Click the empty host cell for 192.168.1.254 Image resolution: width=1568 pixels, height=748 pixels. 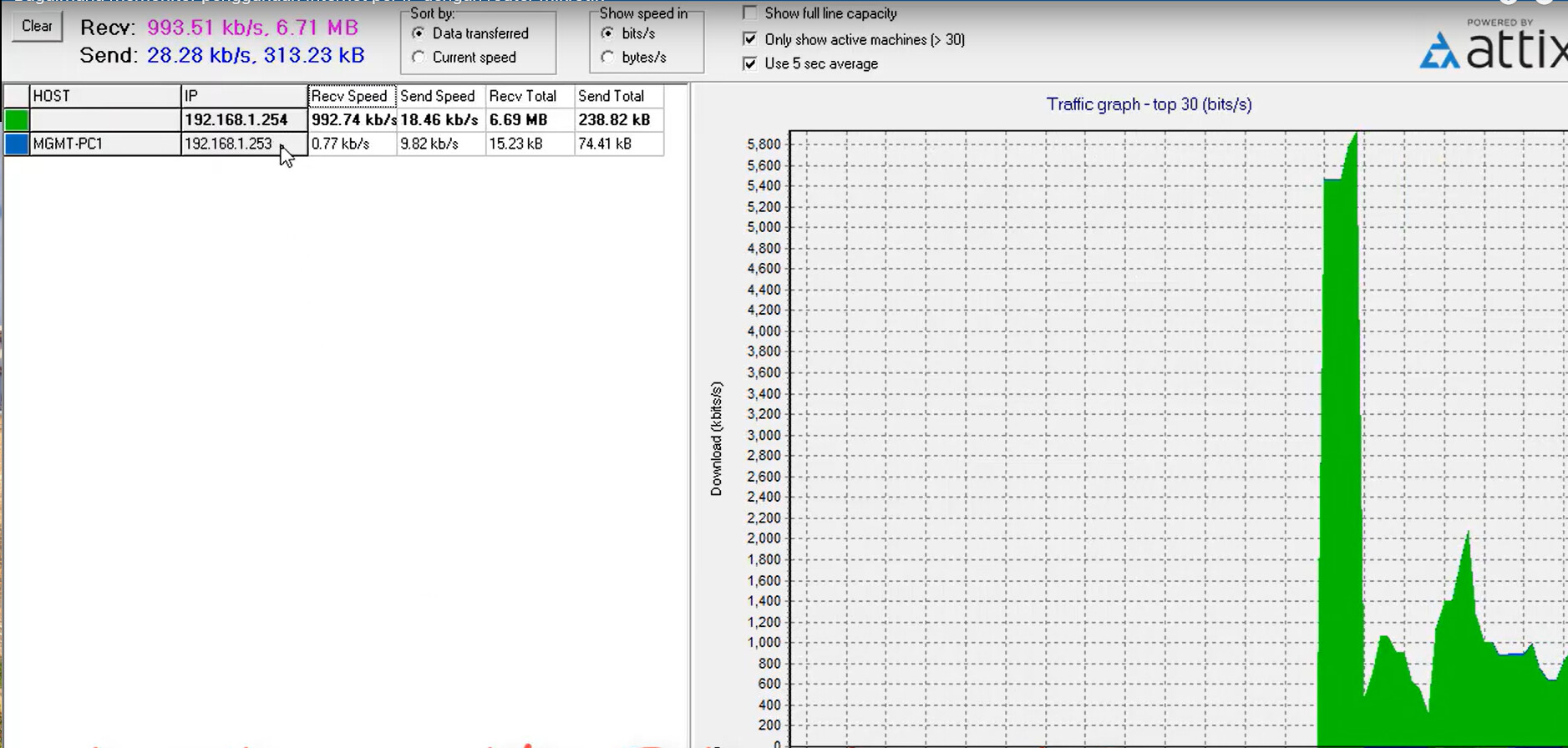(105, 120)
